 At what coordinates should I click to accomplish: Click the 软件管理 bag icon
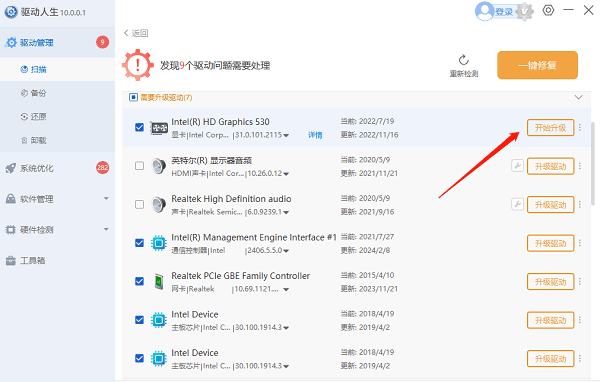point(10,199)
